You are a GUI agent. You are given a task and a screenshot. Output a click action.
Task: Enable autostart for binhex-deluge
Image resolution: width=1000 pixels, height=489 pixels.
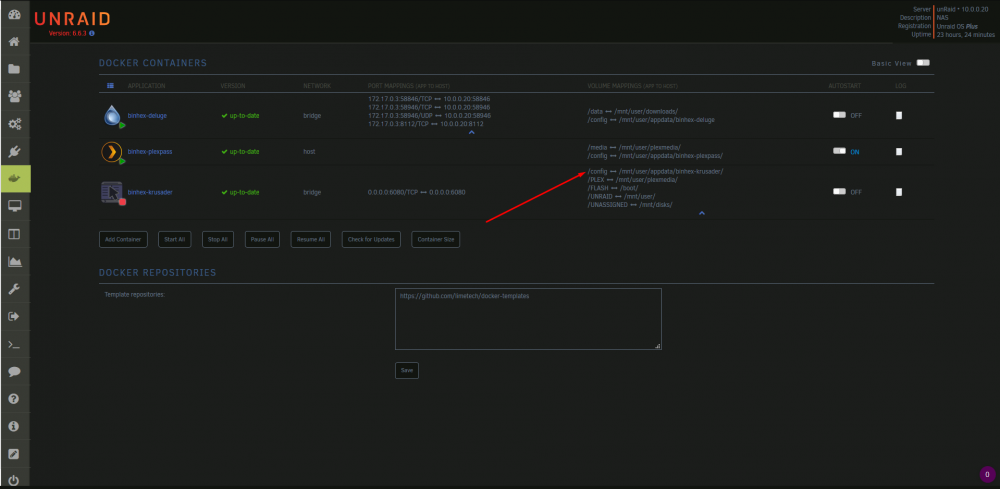(839, 115)
